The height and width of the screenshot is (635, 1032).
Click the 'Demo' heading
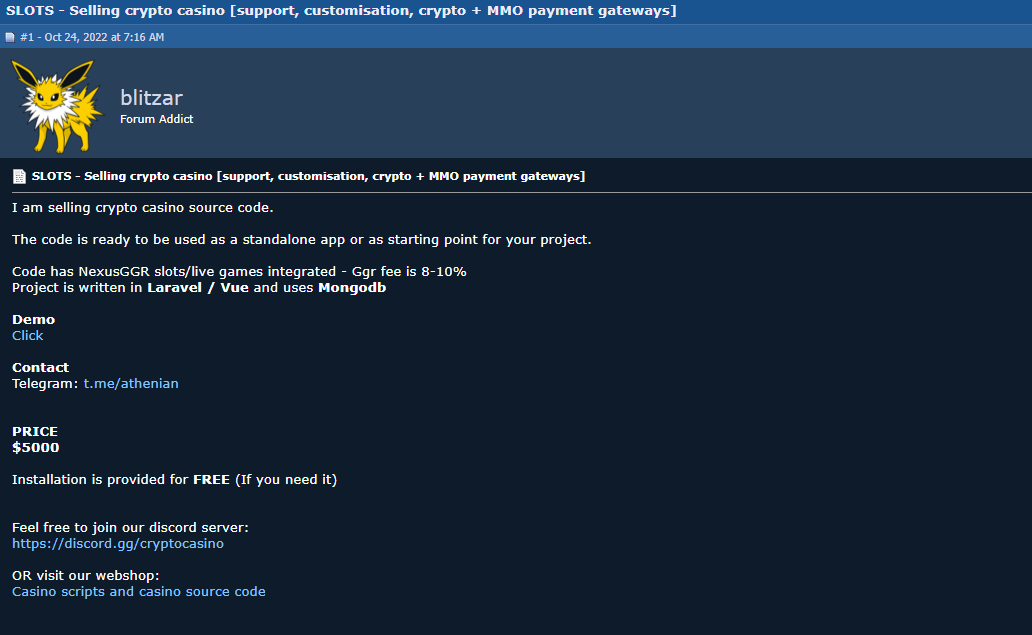34,320
